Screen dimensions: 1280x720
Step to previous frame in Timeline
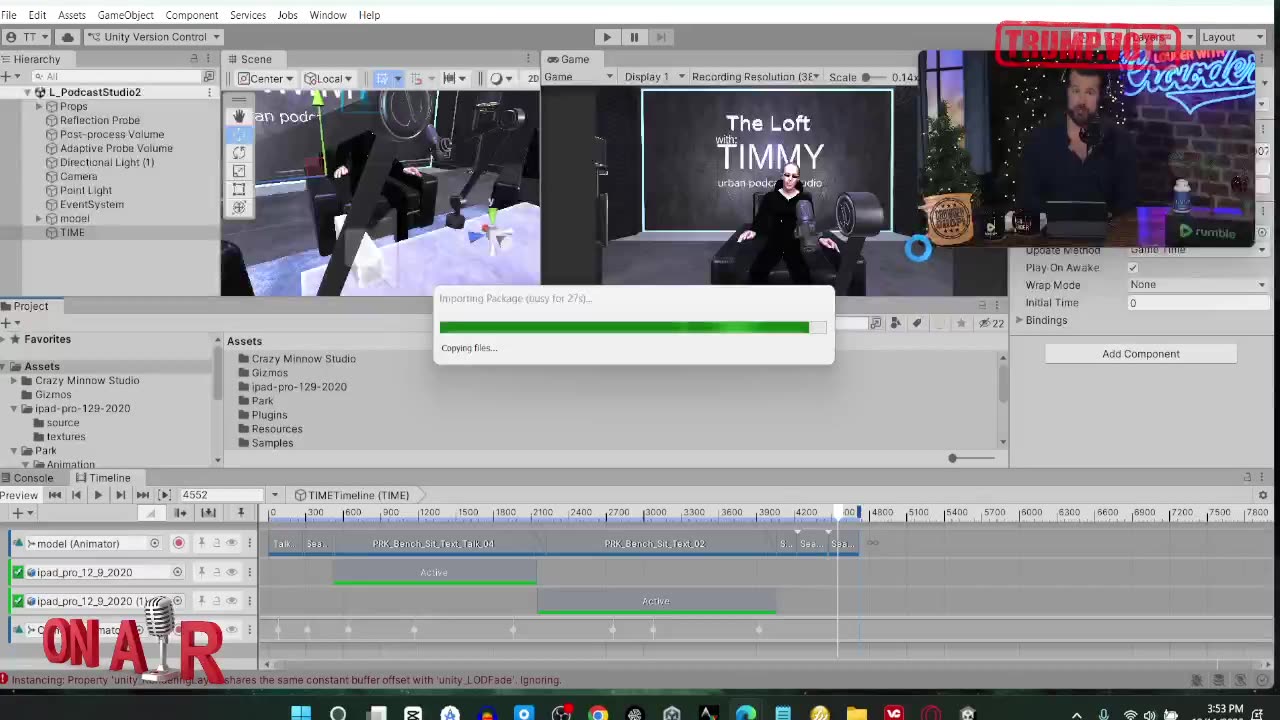[x=76, y=495]
